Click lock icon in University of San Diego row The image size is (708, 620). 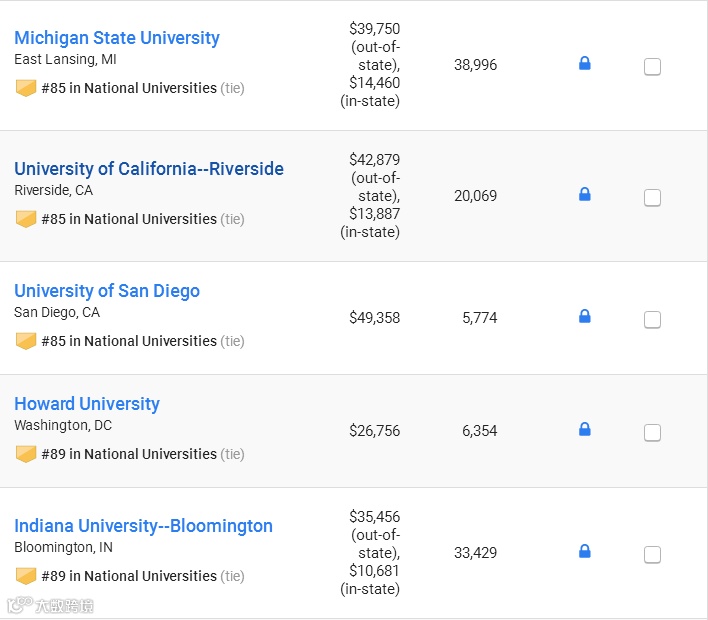(585, 317)
